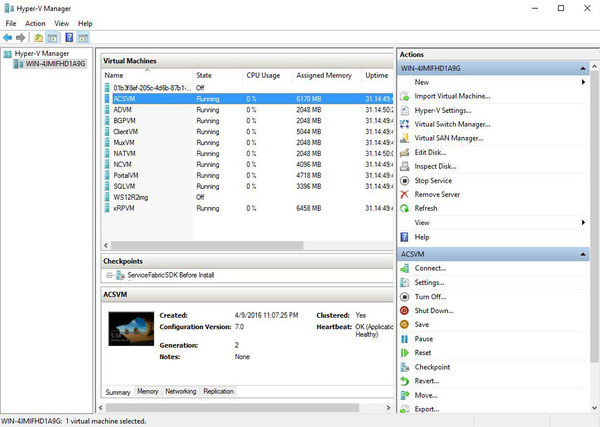Open Virtual Switch Manager

point(452,124)
